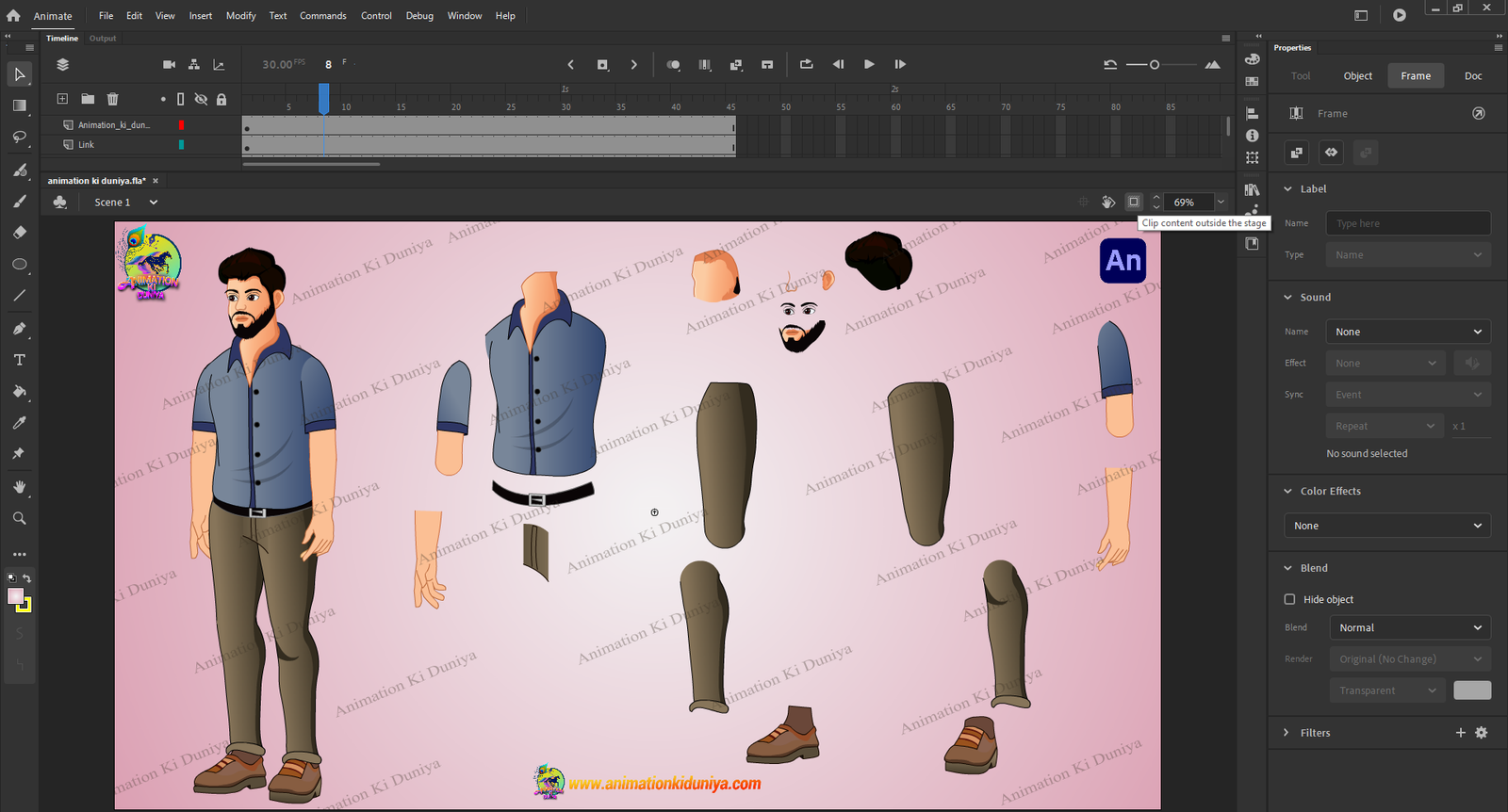Select the Lasso tool
The image size is (1508, 812).
coord(19,138)
